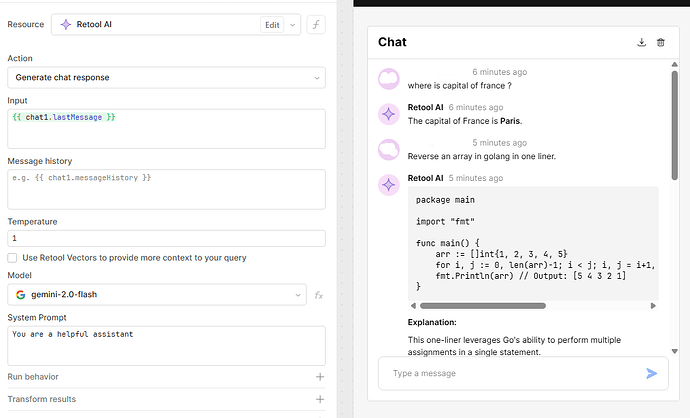Click the message 'where is capital of france ?'

click(459, 86)
